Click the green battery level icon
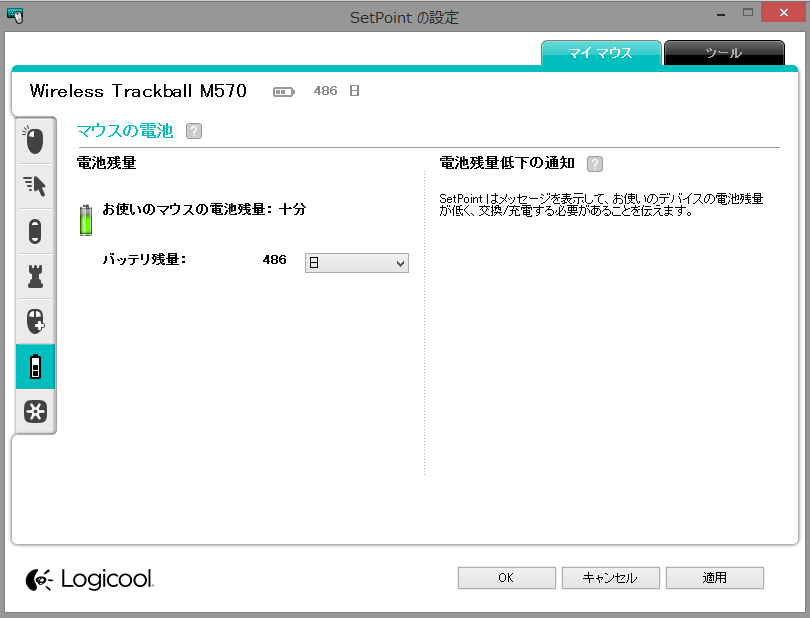 pos(86,220)
